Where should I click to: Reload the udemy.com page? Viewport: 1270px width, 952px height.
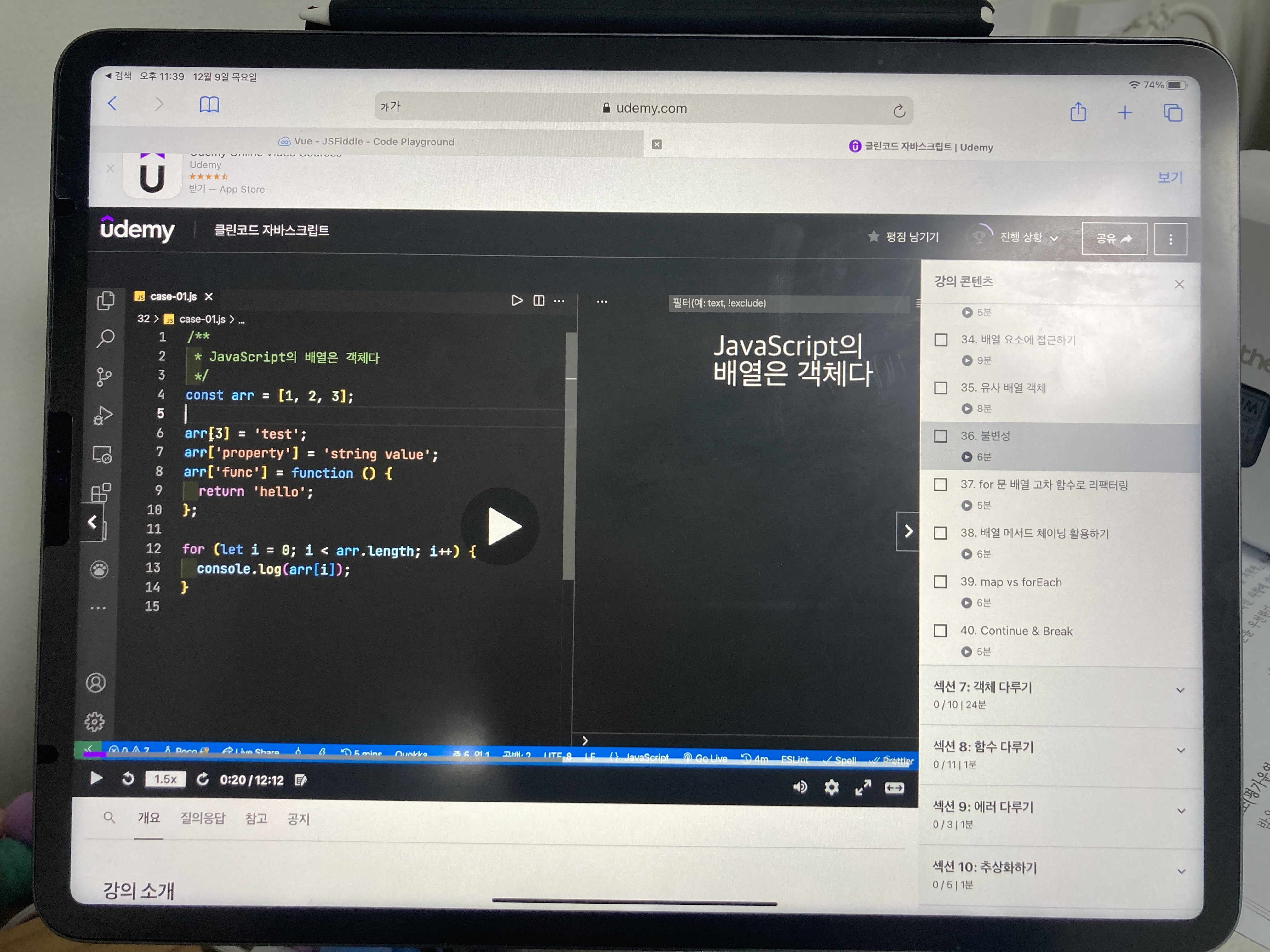click(899, 111)
